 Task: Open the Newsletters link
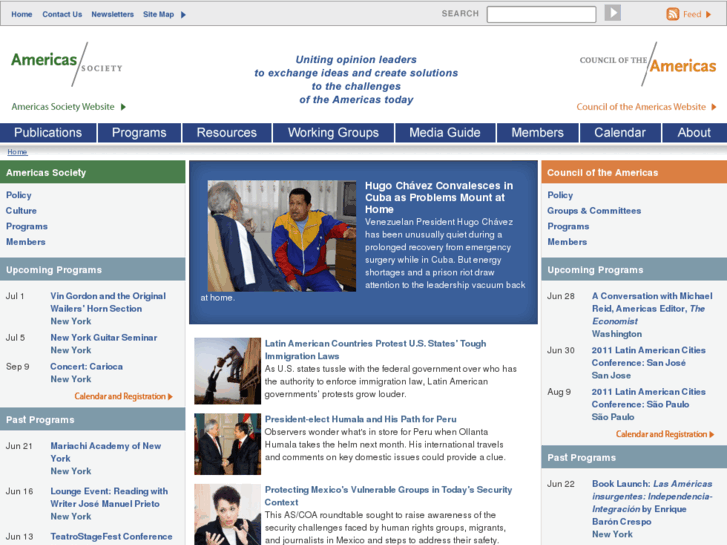tap(112, 14)
